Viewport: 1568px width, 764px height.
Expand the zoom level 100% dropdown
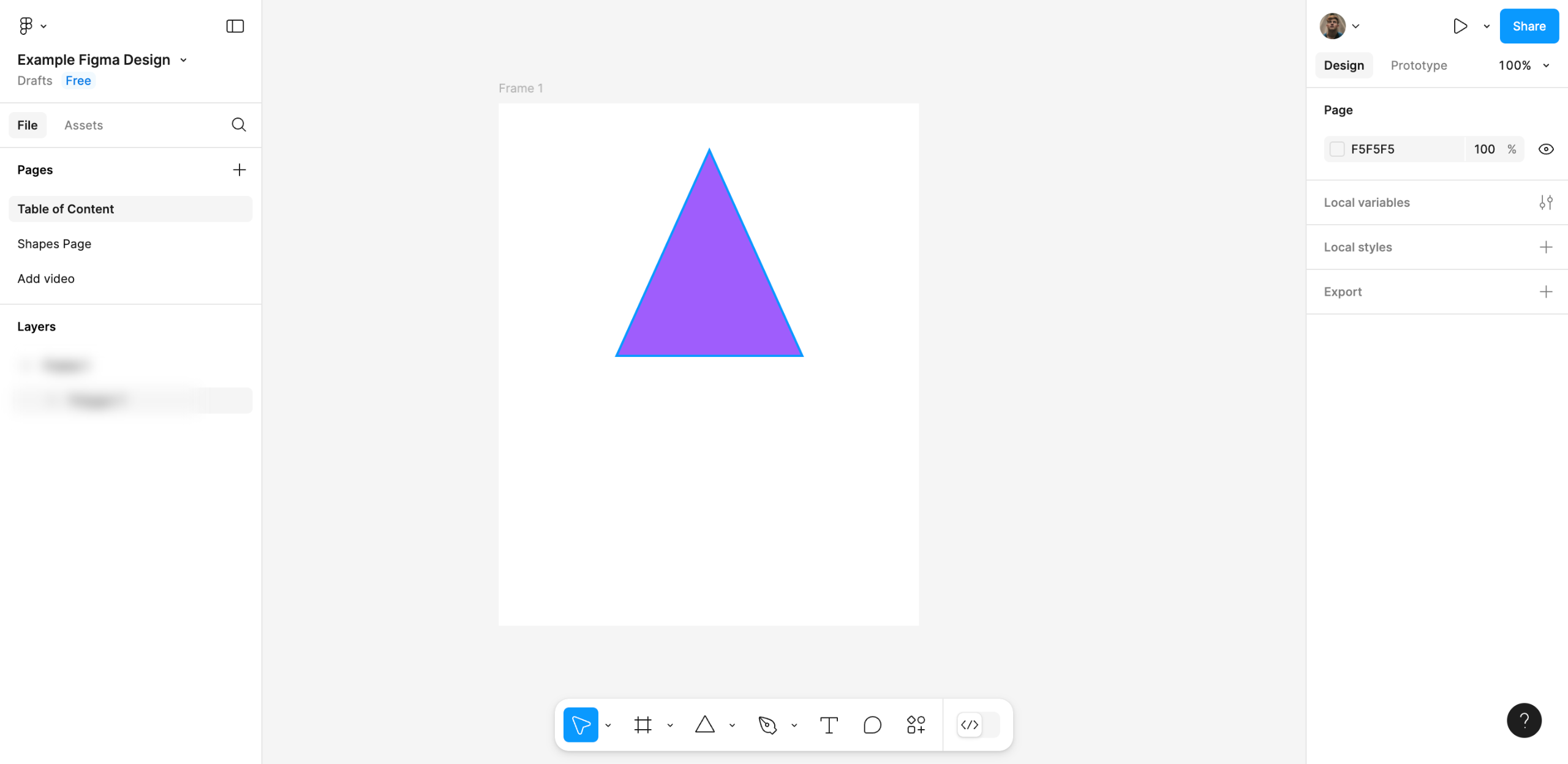pyautogui.click(x=1523, y=66)
